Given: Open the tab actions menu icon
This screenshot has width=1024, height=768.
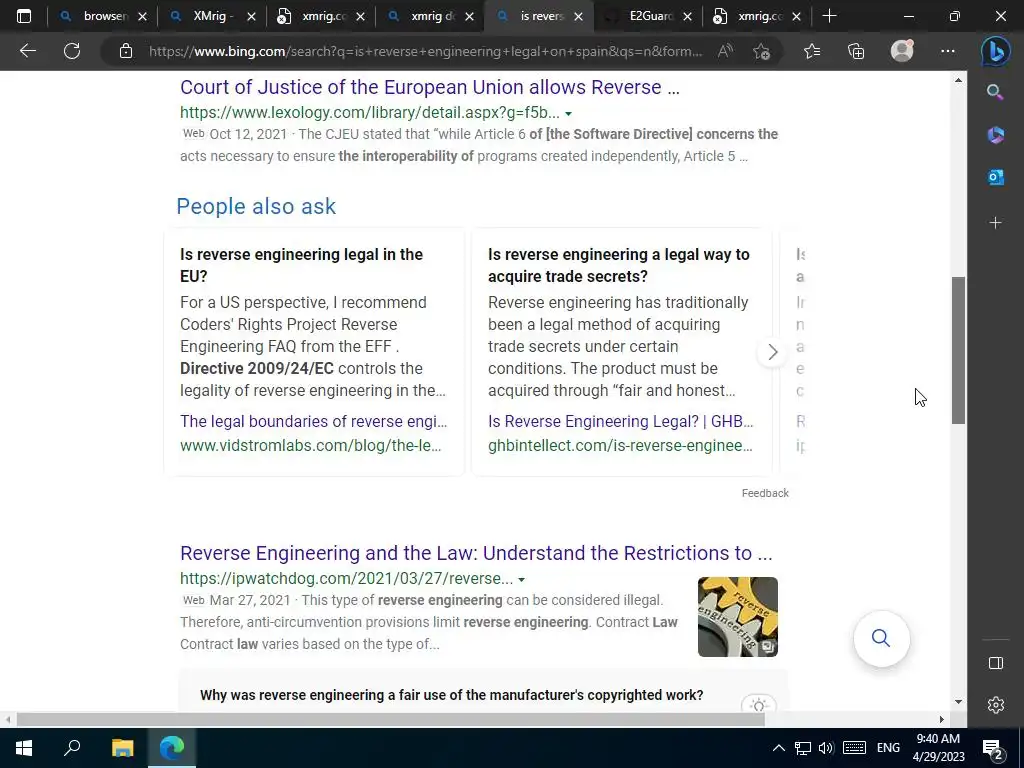Looking at the screenshot, I should tap(24, 16).
